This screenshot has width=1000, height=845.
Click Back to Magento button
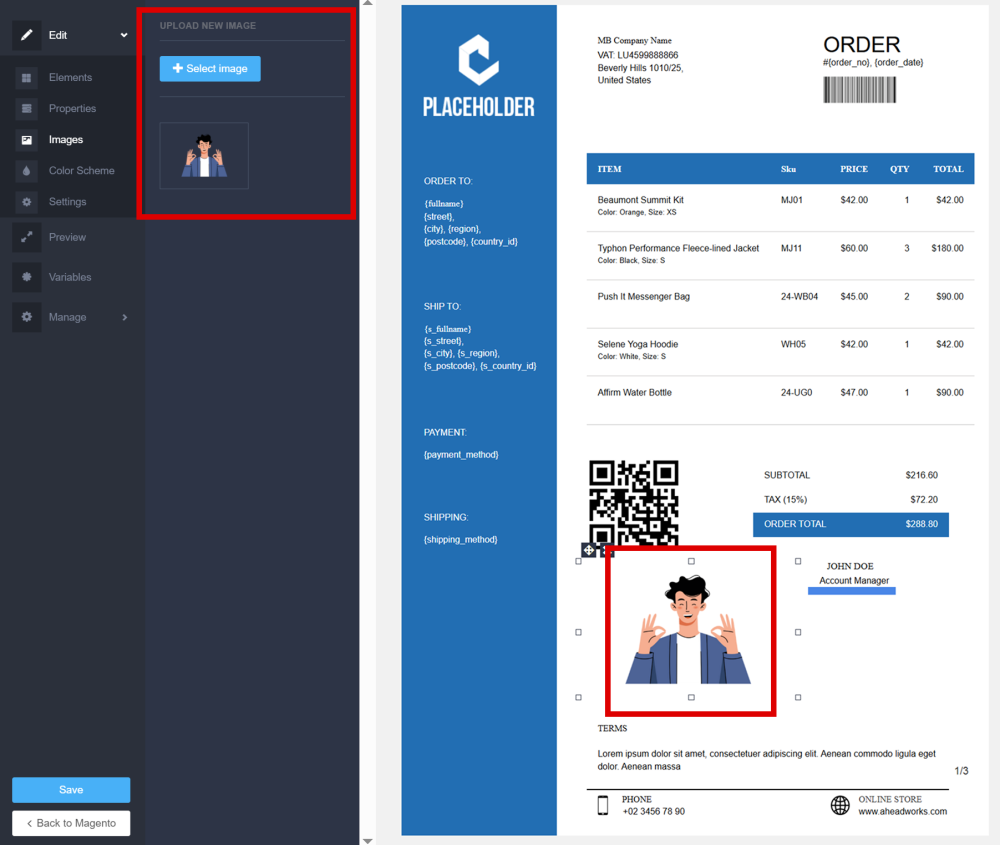pyautogui.click(x=71, y=823)
